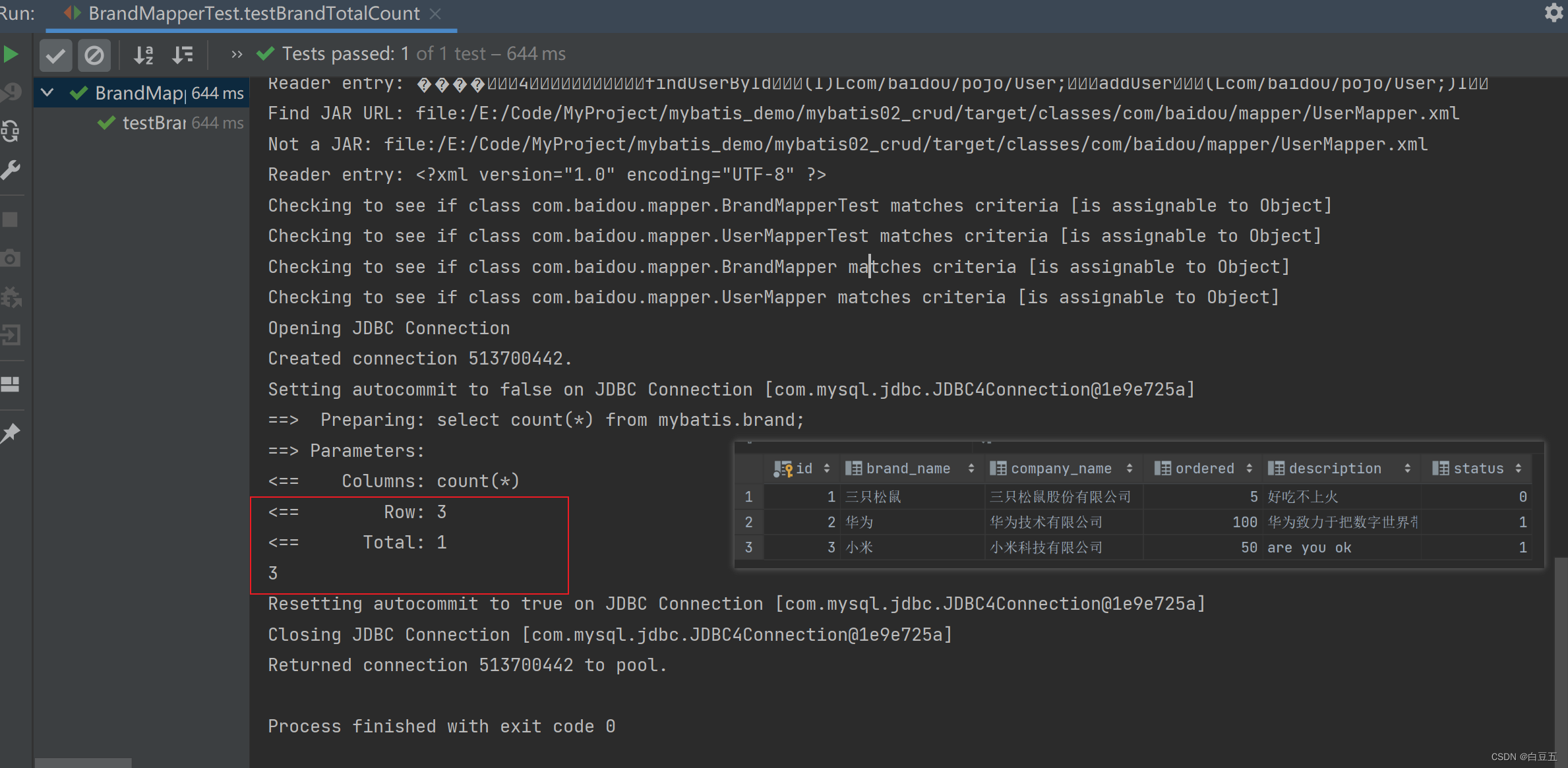
Task: Open run panel gear options
Action: (x=1553, y=13)
